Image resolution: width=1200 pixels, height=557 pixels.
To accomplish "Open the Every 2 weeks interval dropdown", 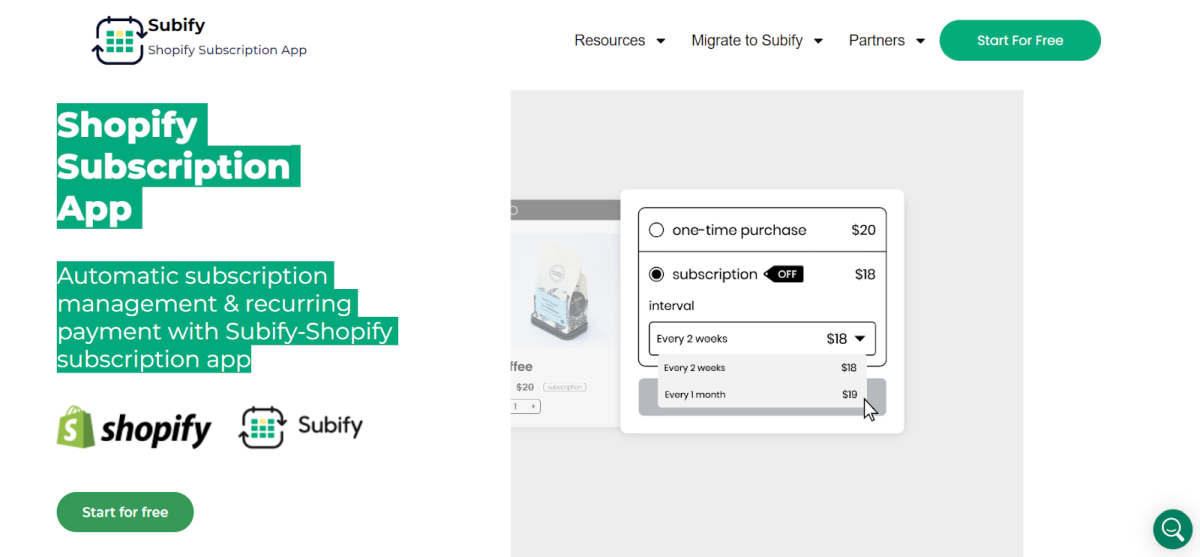I will [762, 339].
